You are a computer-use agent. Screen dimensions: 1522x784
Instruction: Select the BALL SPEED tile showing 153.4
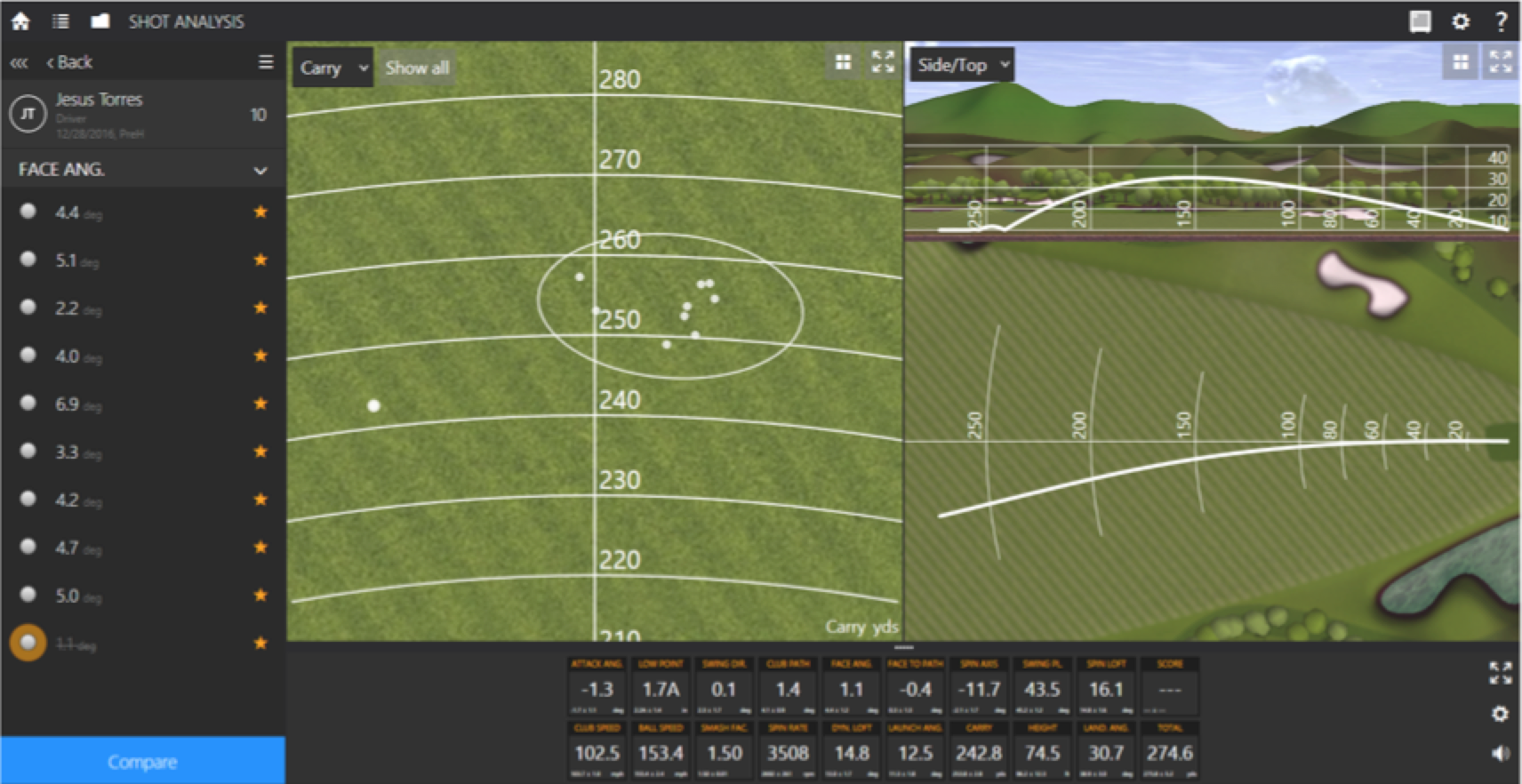(x=661, y=750)
